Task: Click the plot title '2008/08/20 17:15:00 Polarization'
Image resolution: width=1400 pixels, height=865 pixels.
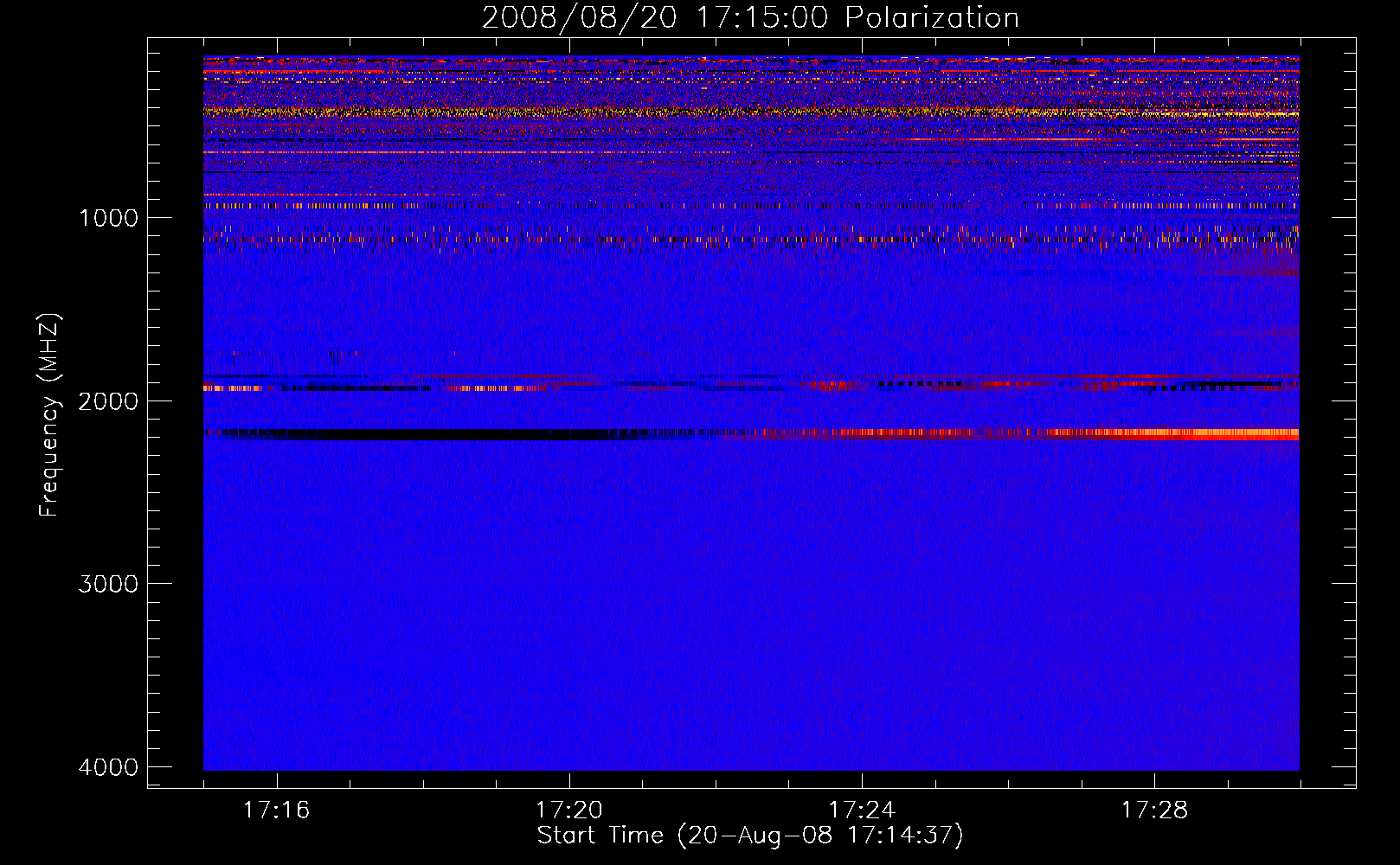Action: [750, 18]
